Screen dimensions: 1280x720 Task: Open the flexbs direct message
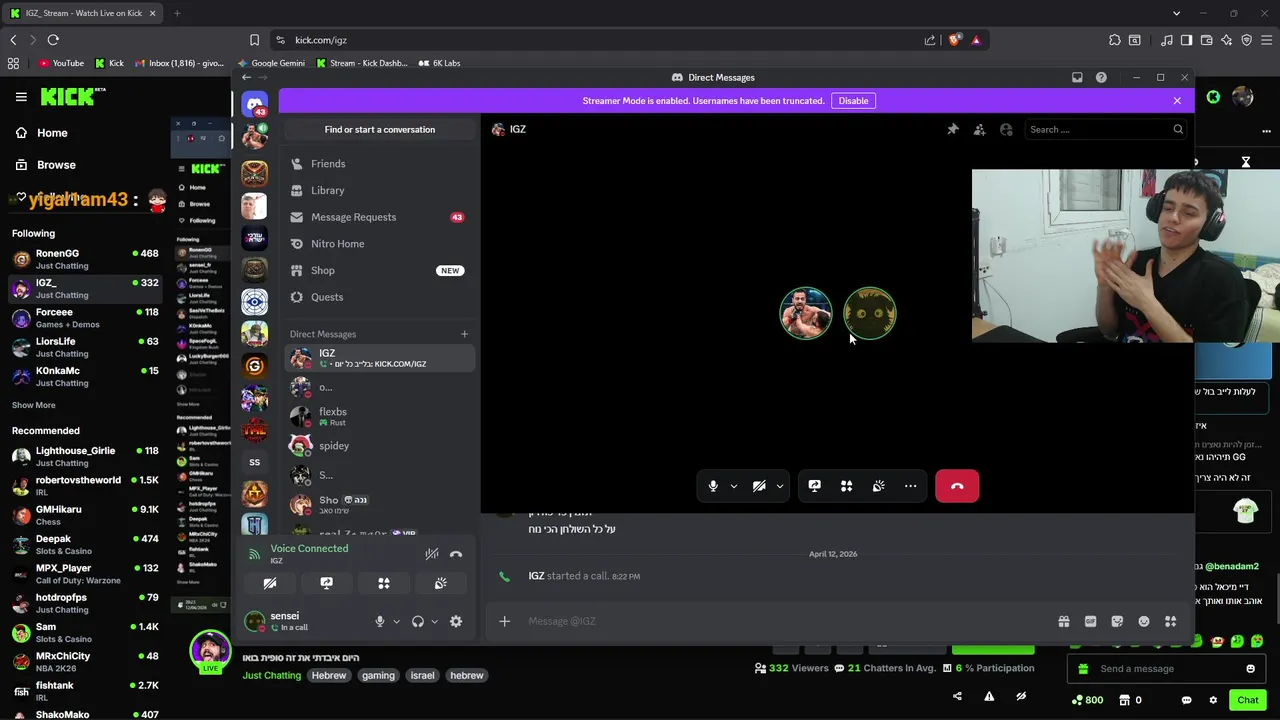[x=380, y=416]
